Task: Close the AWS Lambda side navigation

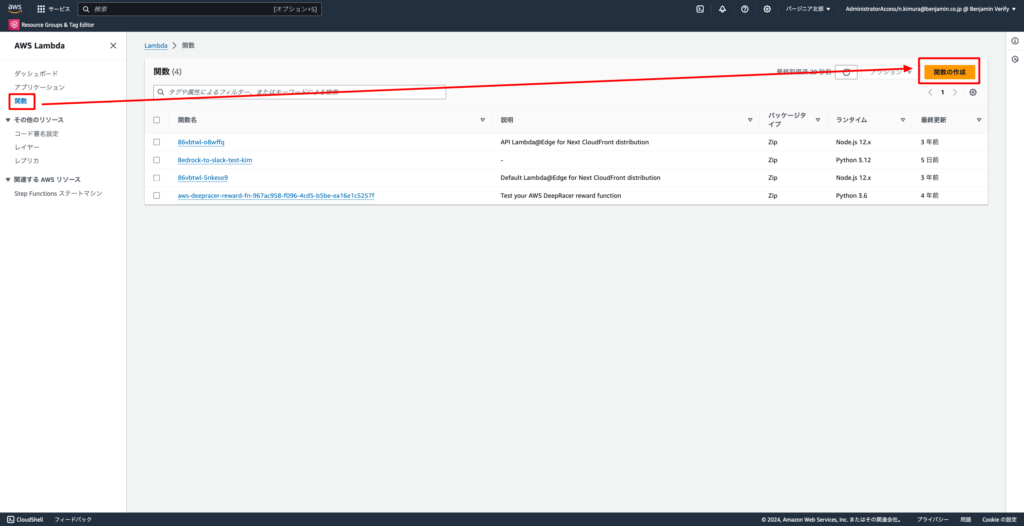Action: coord(113,46)
